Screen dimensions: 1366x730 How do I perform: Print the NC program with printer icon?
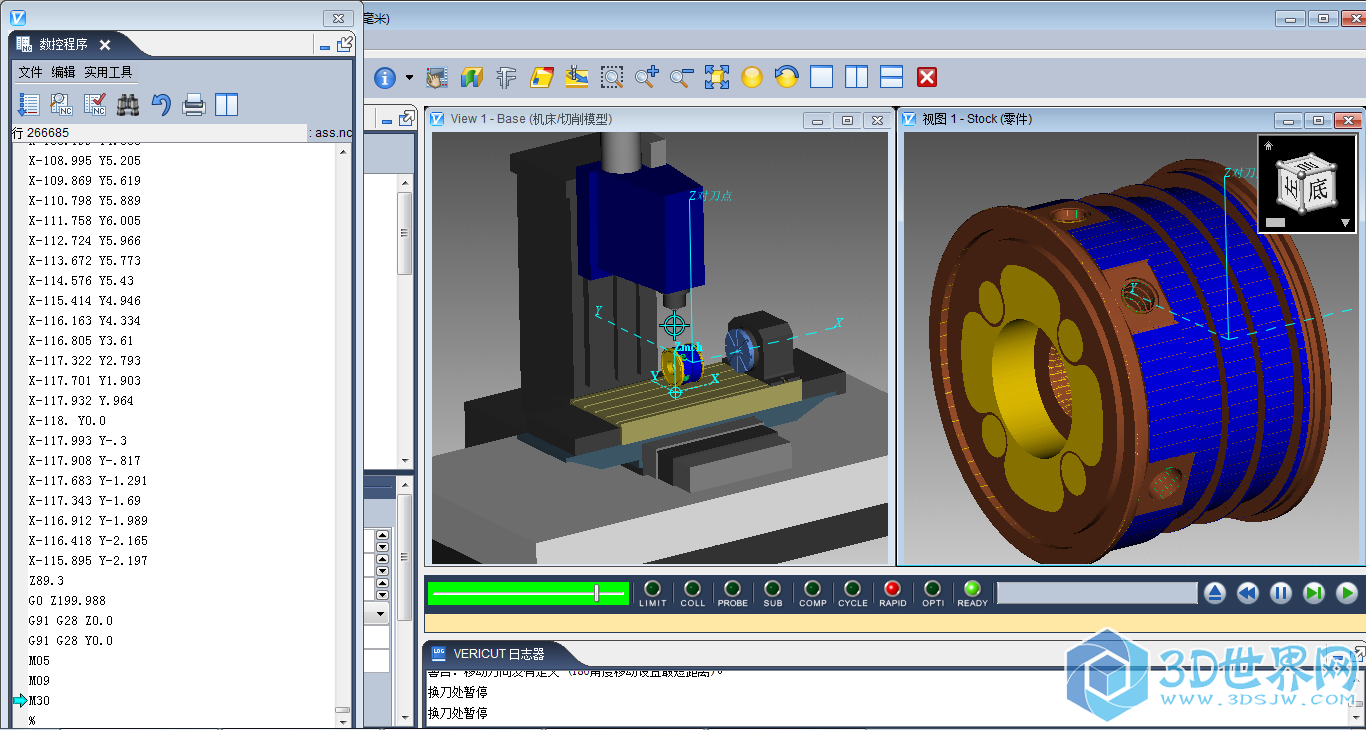point(194,104)
